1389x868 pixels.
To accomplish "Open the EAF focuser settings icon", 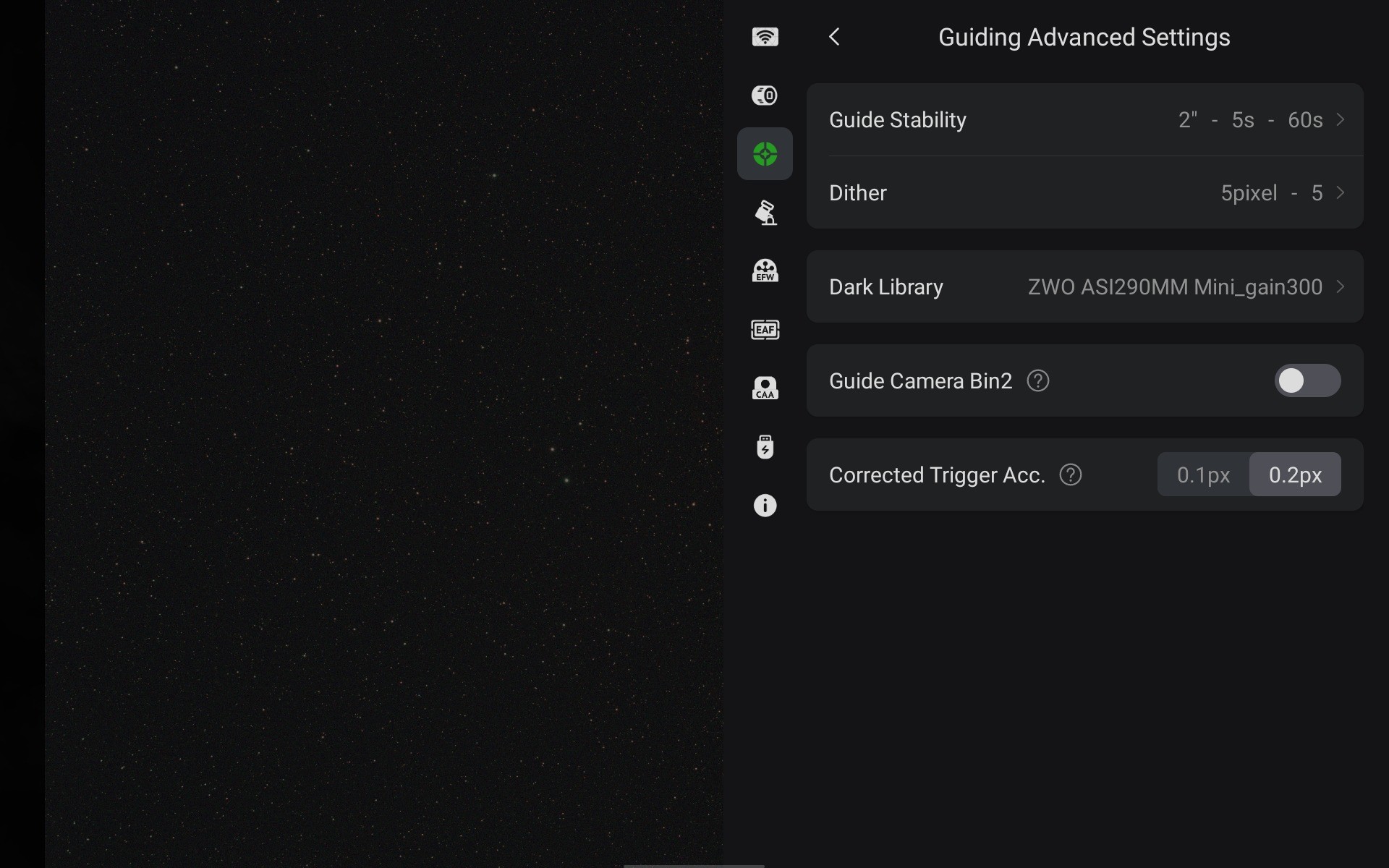I will click(765, 330).
